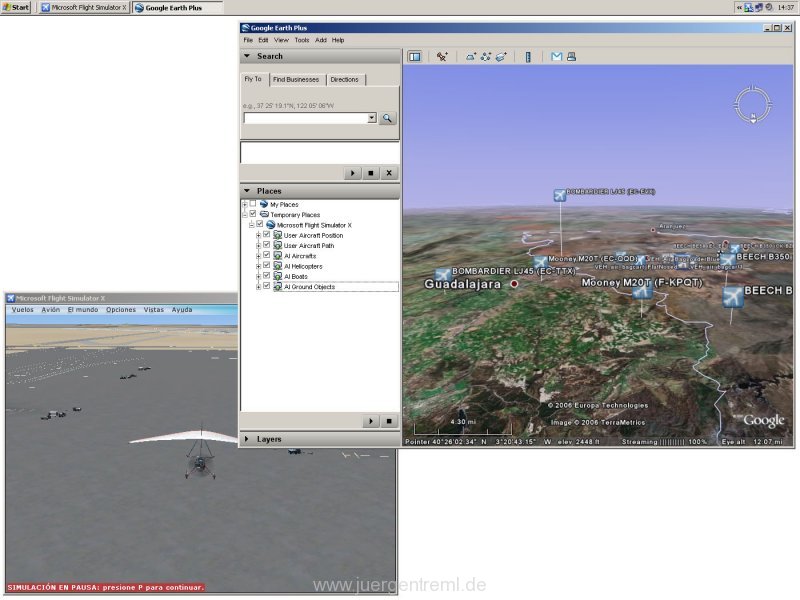Click the BOMBARDIER LJ45 (EC-EVX) plane marker

tap(560, 195)
